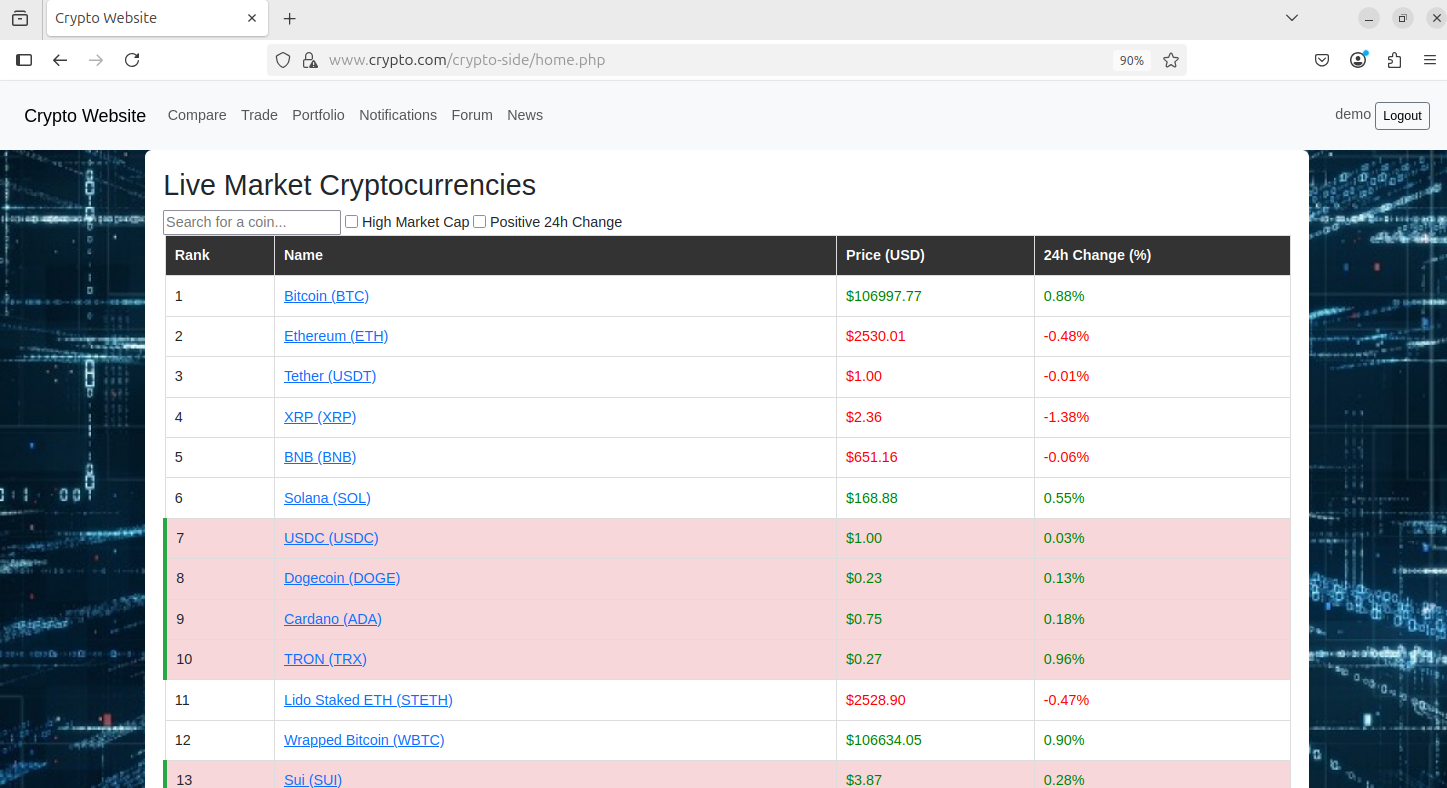Image resolution: width=1447 pixels, height=788 pixels.
Task: Toggle the sidebar panel icon
Action: pos(24,60)
